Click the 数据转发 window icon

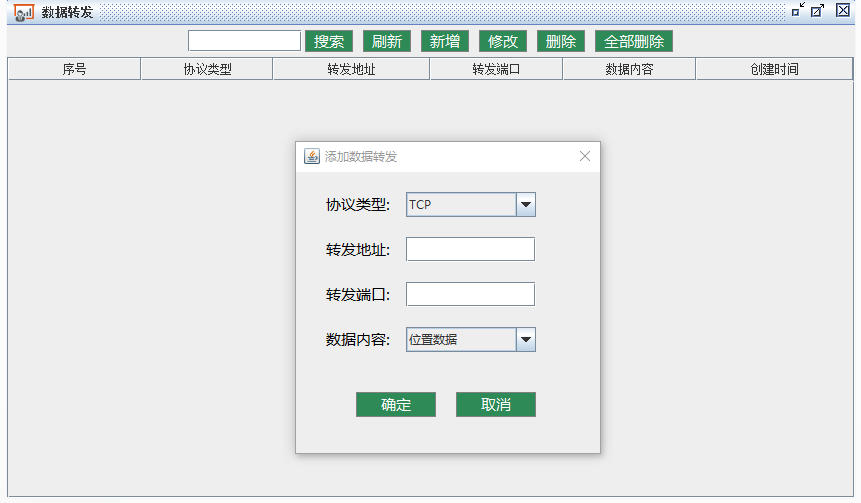tap(24, 12)
